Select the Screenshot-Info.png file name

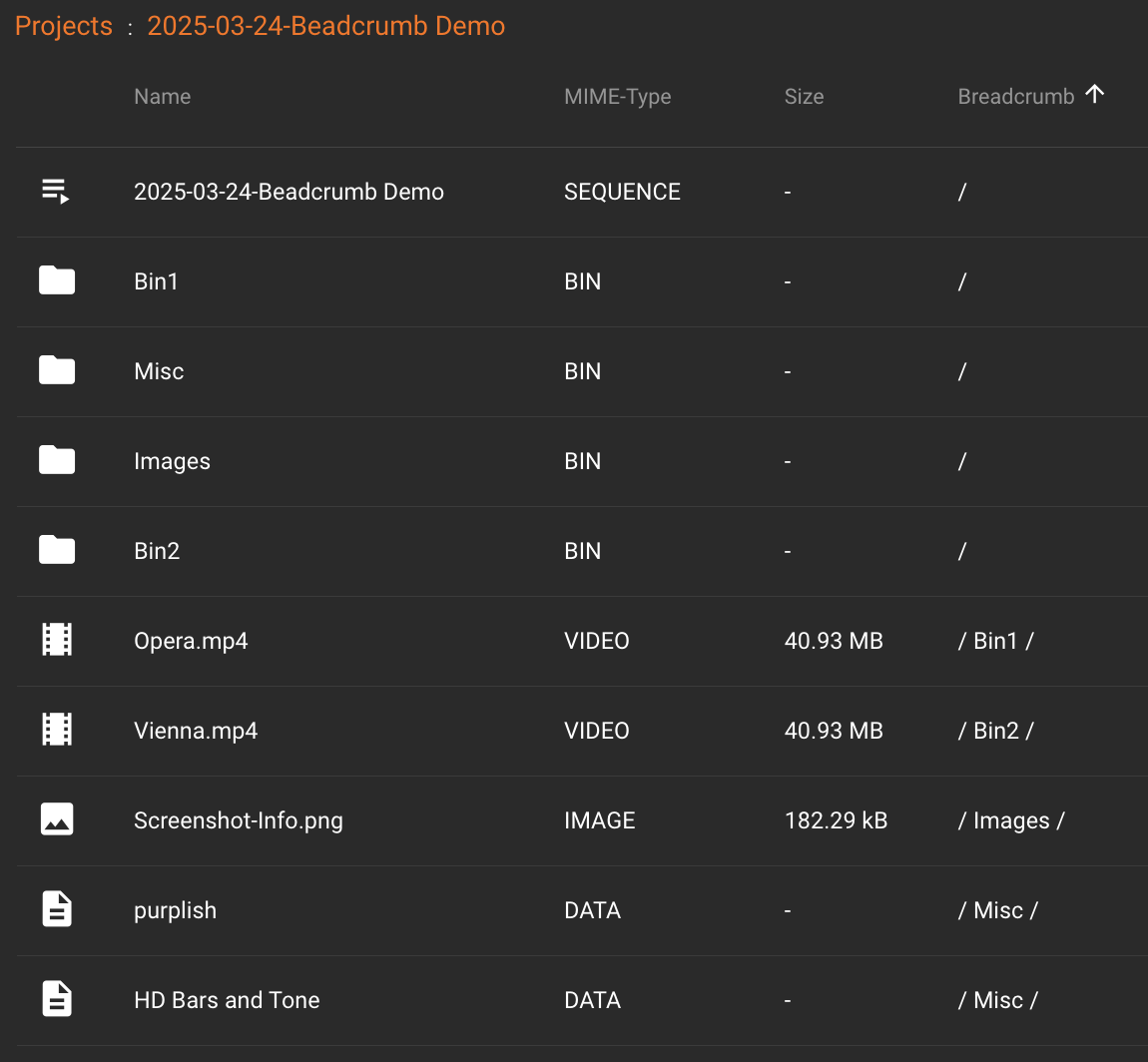(238, 820)
